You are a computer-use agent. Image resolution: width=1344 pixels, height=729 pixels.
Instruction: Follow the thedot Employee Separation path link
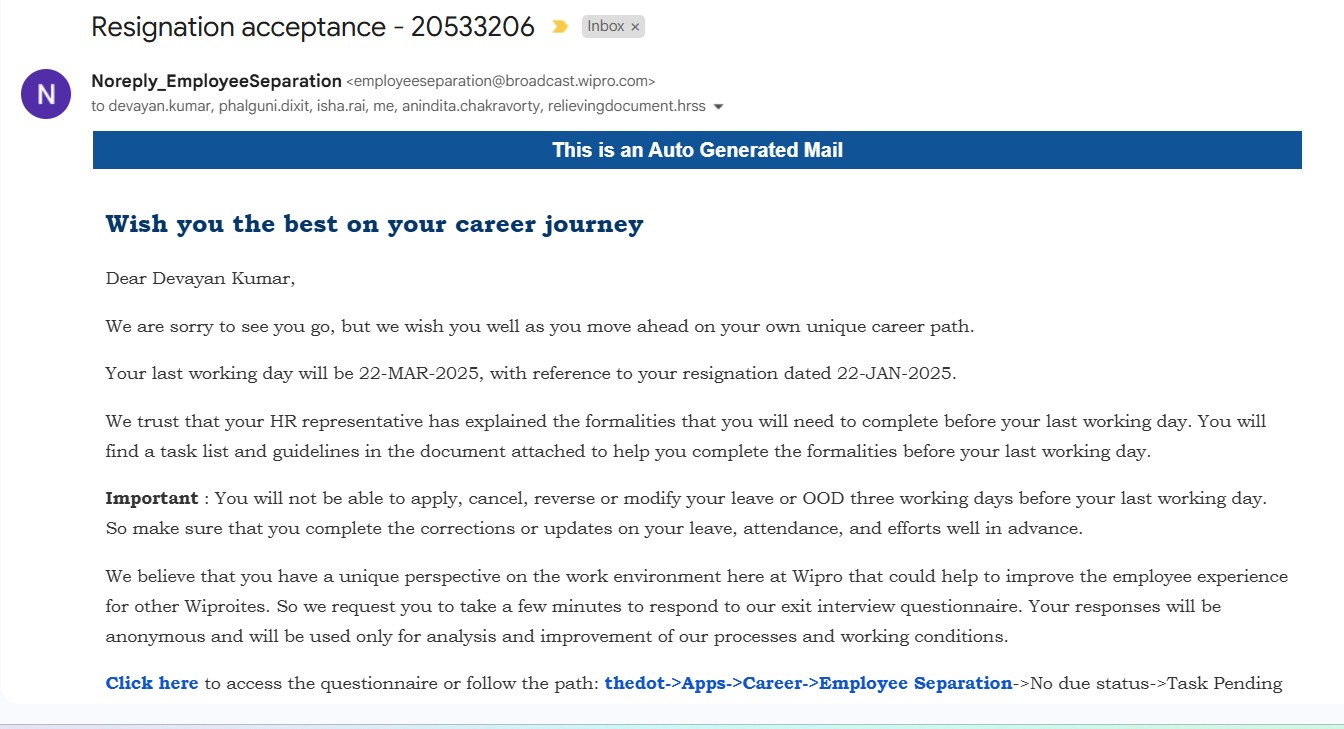tap(808, 683)
